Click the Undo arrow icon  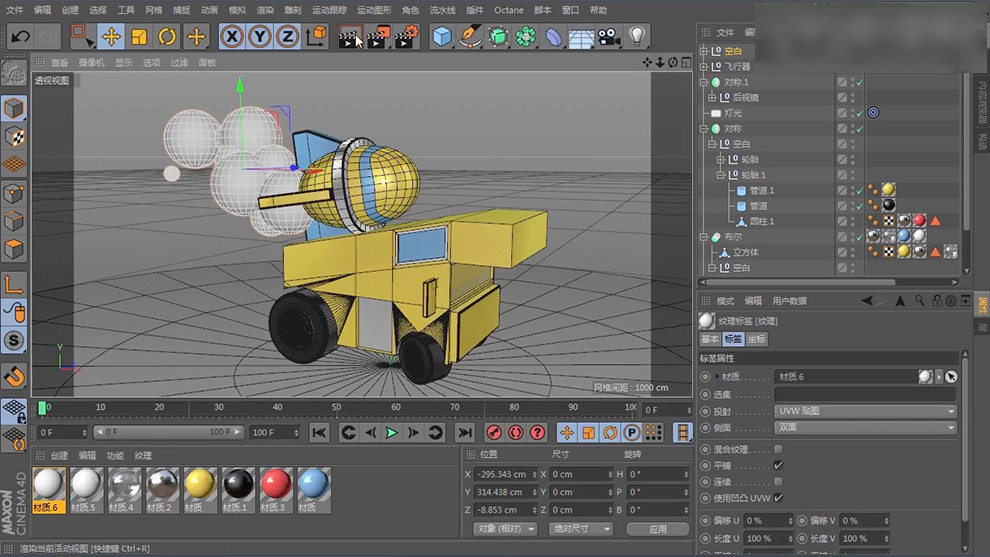coord(20,37)
